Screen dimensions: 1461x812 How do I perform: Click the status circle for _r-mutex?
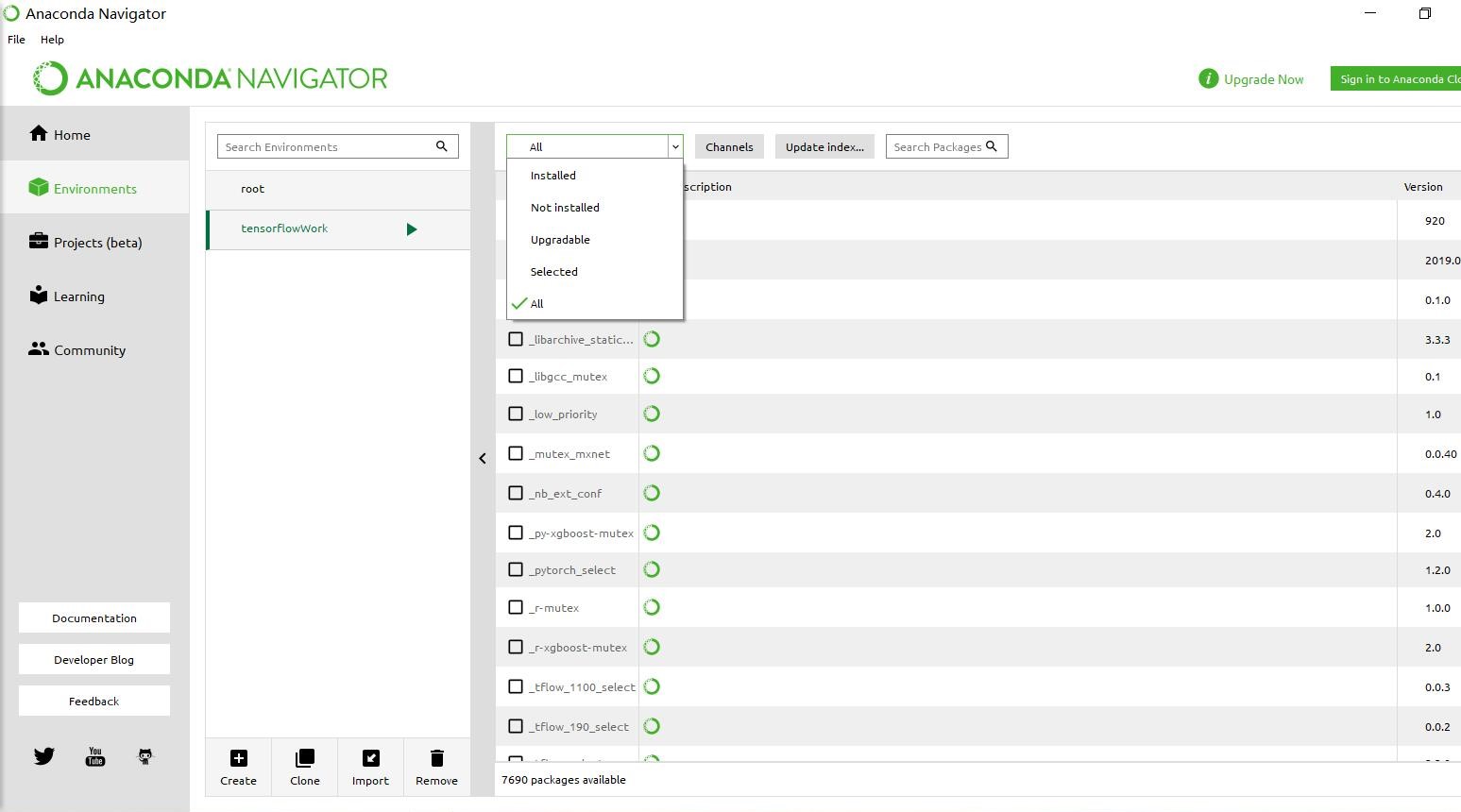[652, 607]
